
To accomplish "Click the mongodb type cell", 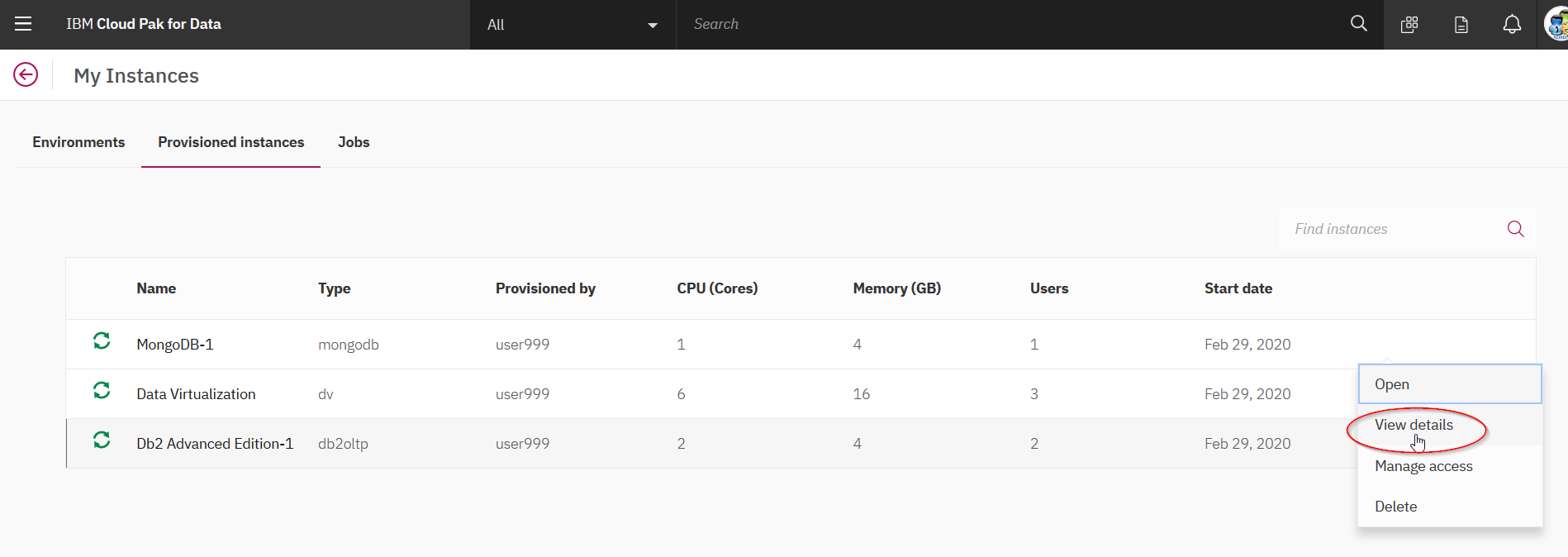I will 349,345.
